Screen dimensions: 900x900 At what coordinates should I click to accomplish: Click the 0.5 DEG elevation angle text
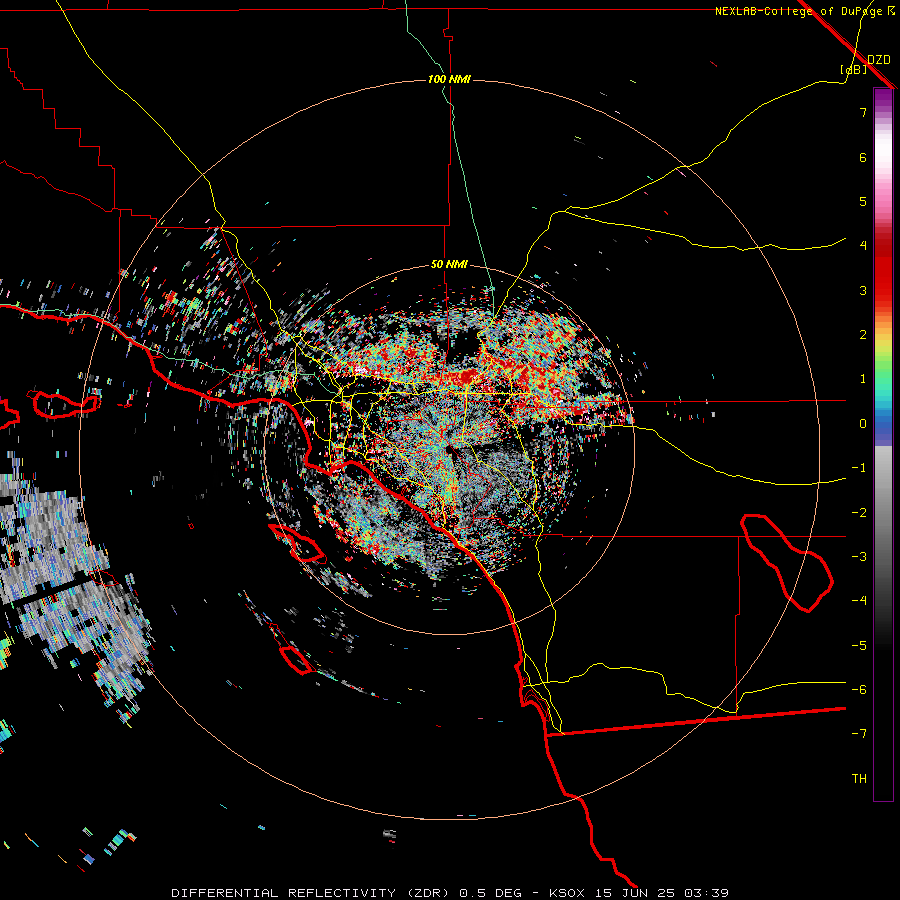point(490,893)
